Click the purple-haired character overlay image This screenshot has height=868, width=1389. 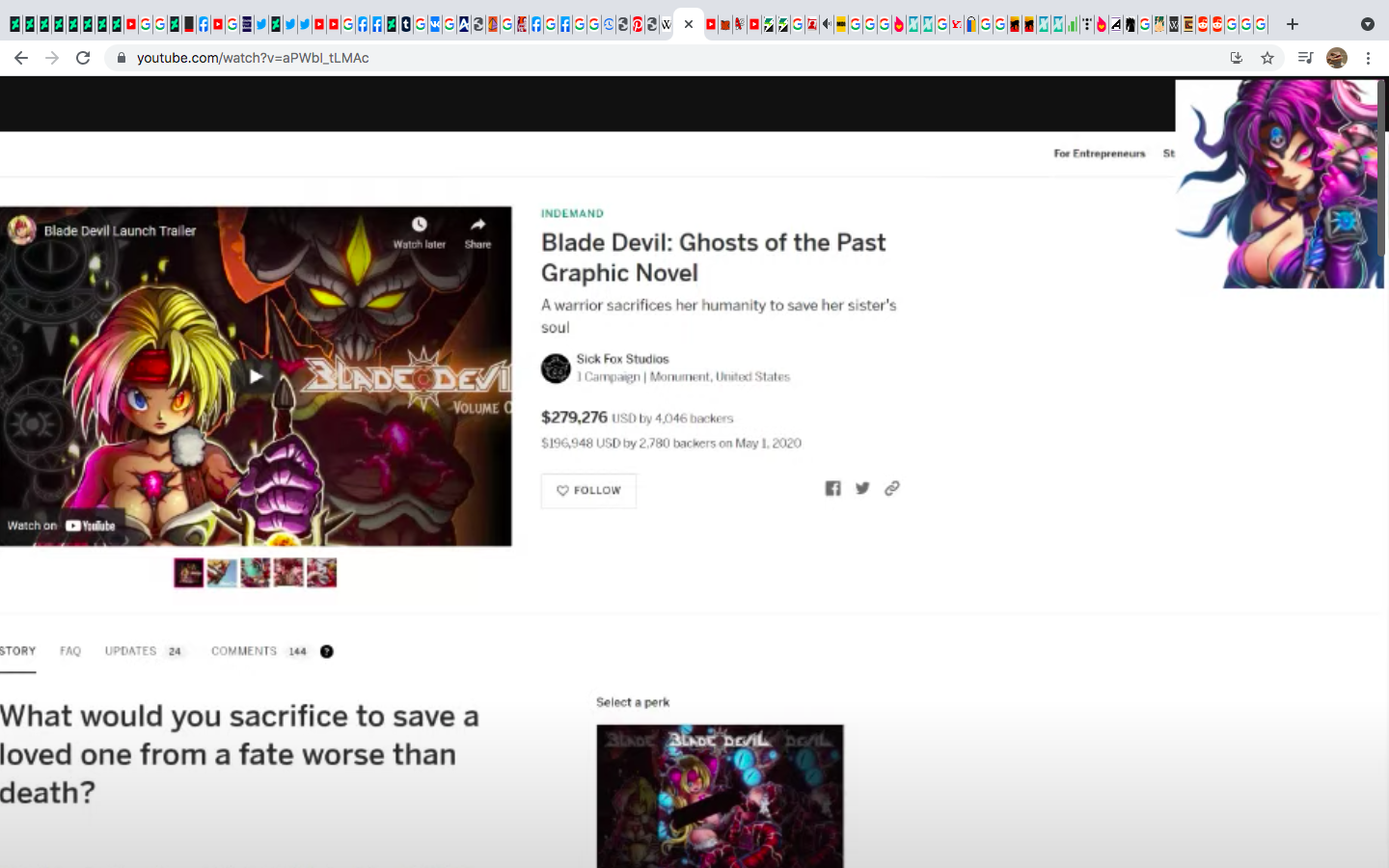click(x=1278, y=183)
